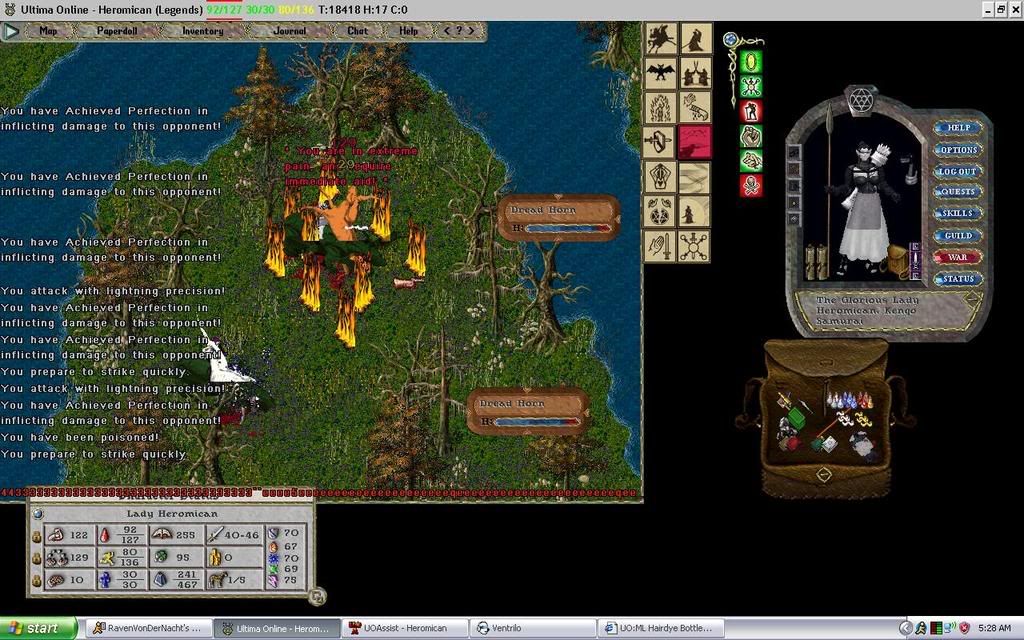The width and height of the screenshot is (1024, 640).
Task: Click the Dread Horn creature in flames
Action: click(x=340, y=219)
